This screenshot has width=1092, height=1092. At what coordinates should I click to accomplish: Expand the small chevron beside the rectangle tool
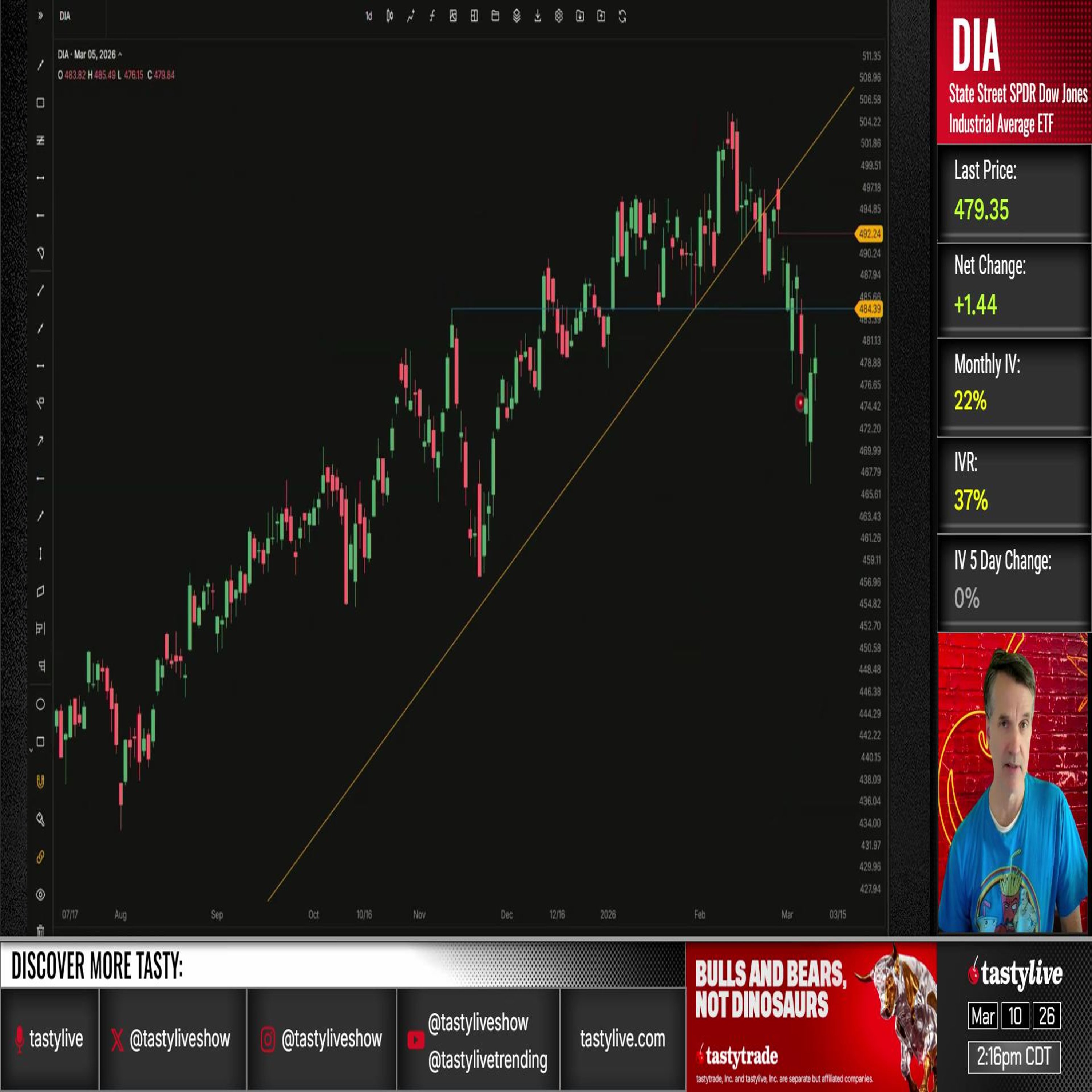click(x=31, y=751)
